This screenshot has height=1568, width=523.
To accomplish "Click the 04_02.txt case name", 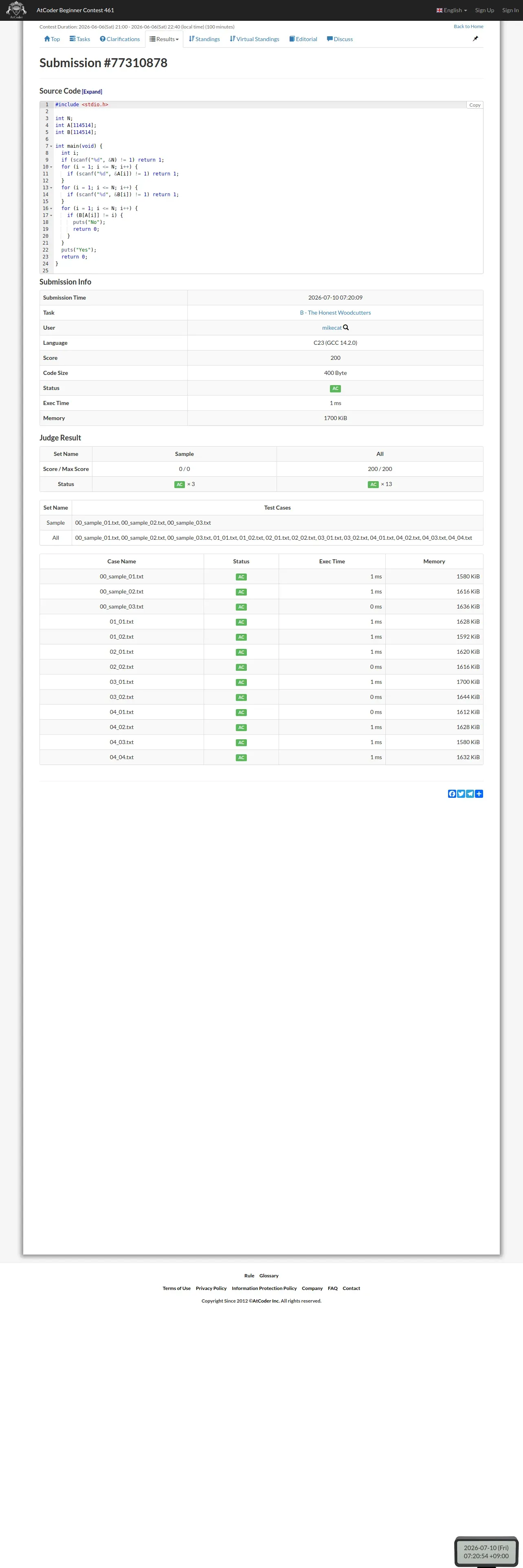I will (x=122, y=727).
